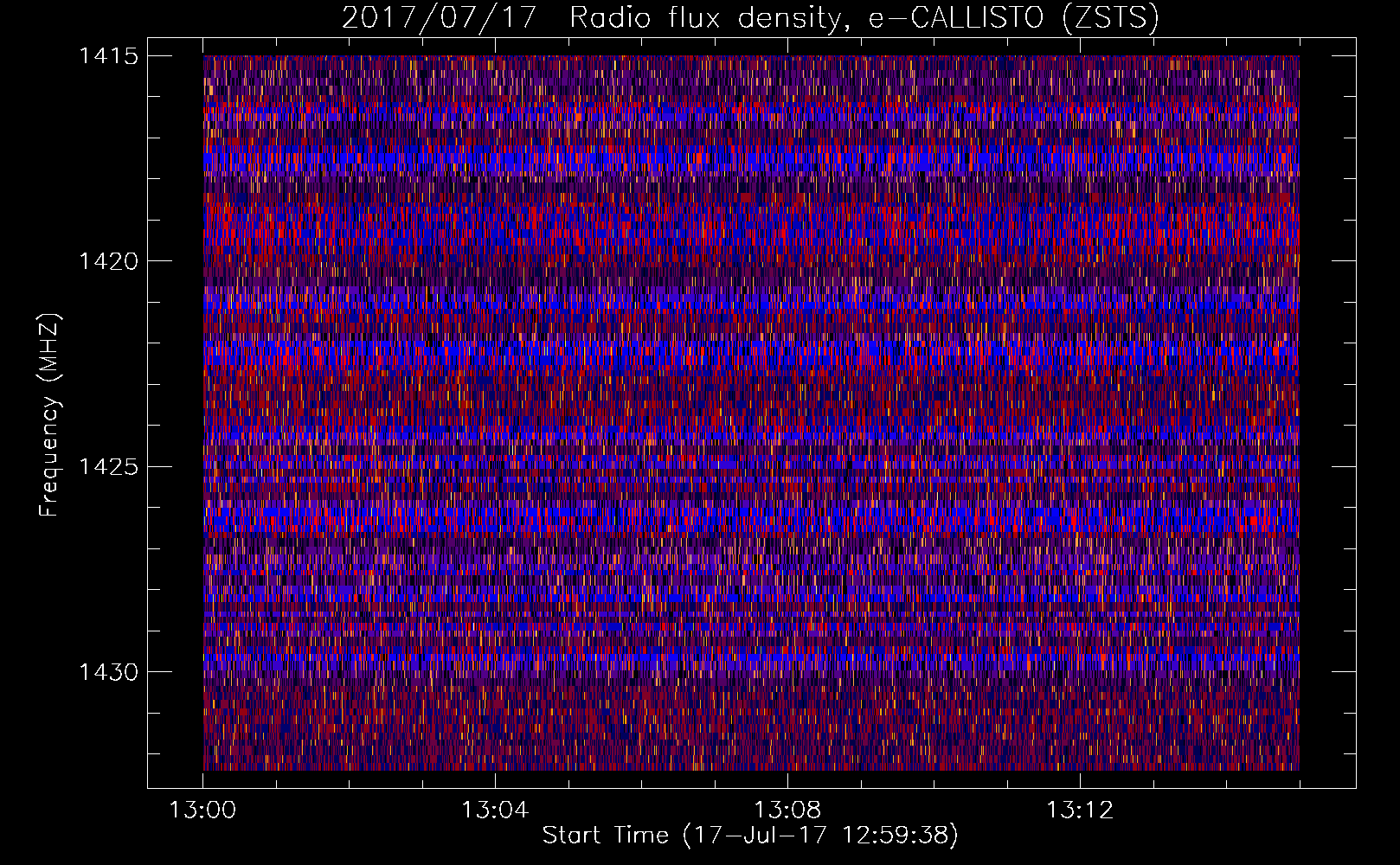The width and height of the screenshot is (1400, 865).
Task: Select the 1425 frequency axis label
Action: tap(108, 467)
